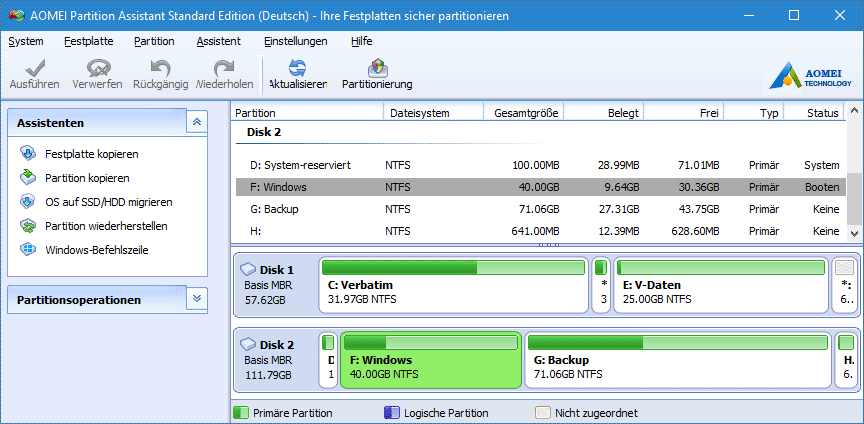
Task: Click the partition list scroll down arrow
Action: [854, 234]
